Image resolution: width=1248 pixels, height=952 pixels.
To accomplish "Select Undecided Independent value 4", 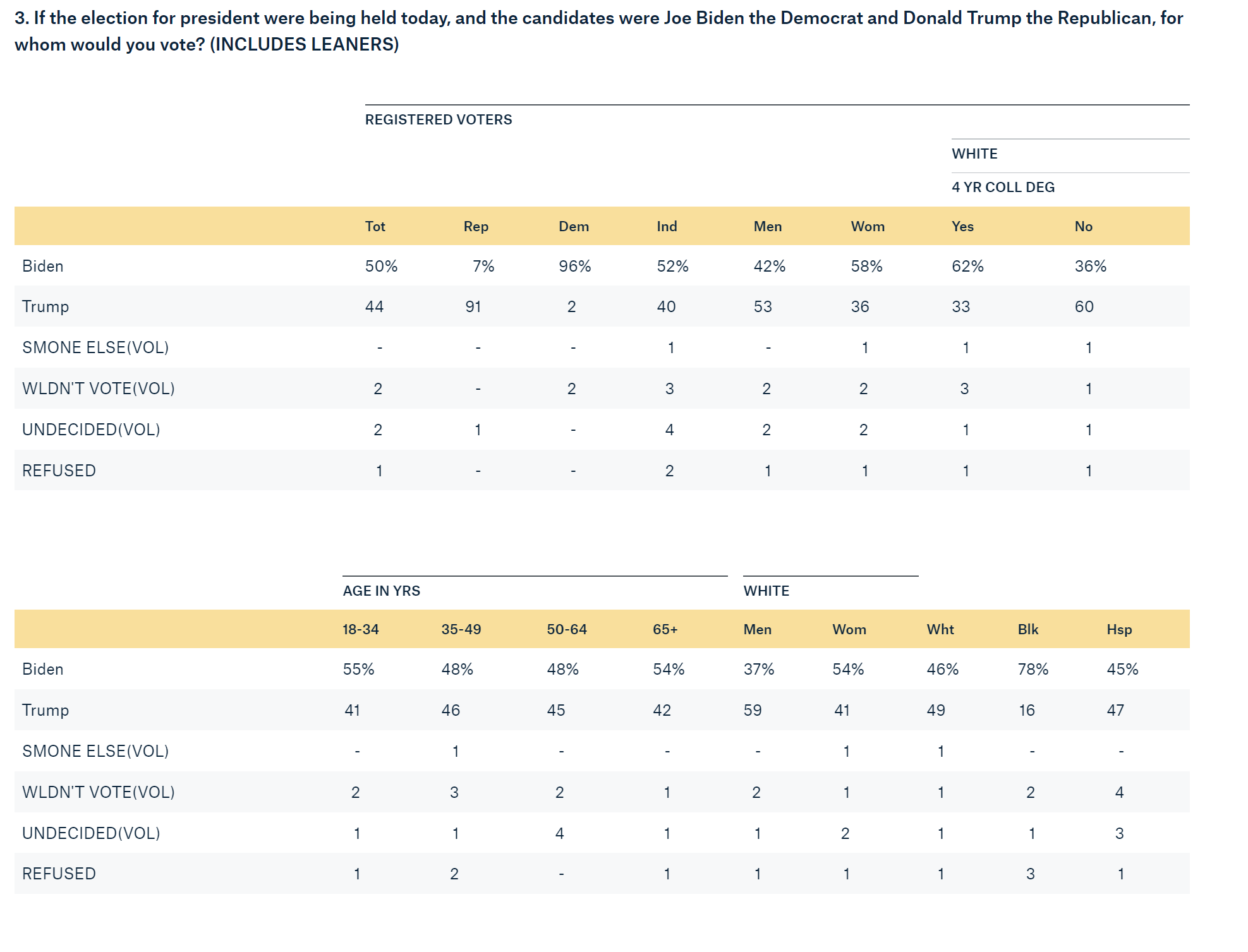I will [669, 430].
